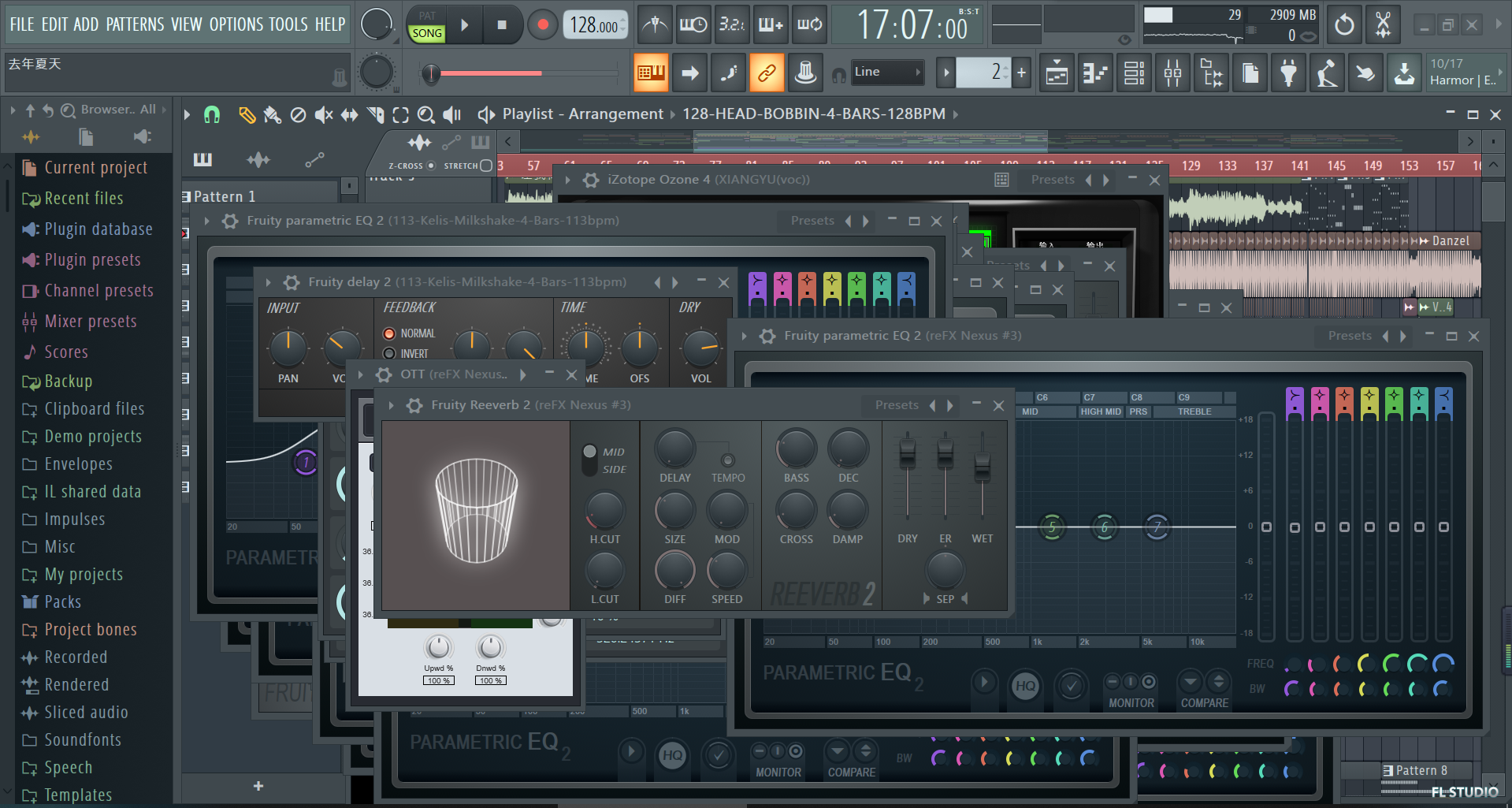Select the mute tool in playlist toolbar
Screen dimensions: 1512x808
point(323,115)
